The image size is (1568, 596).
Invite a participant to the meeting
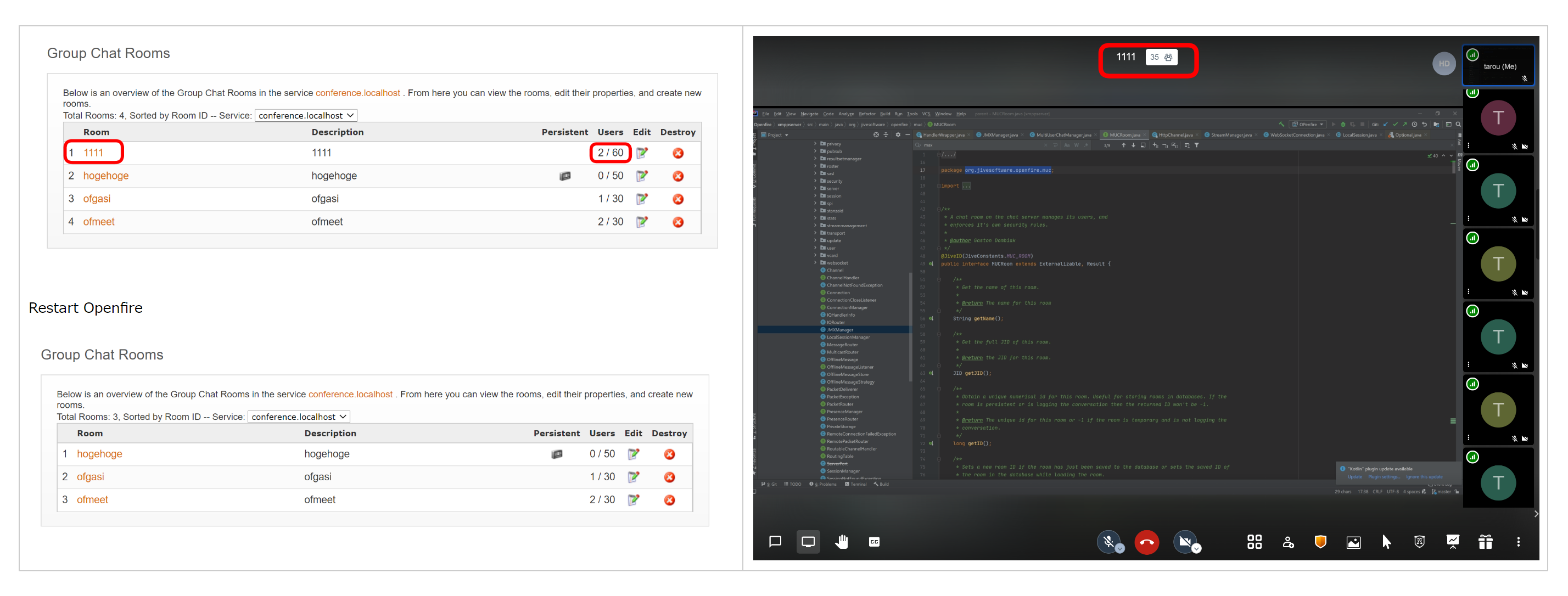tap(1288, 542)
